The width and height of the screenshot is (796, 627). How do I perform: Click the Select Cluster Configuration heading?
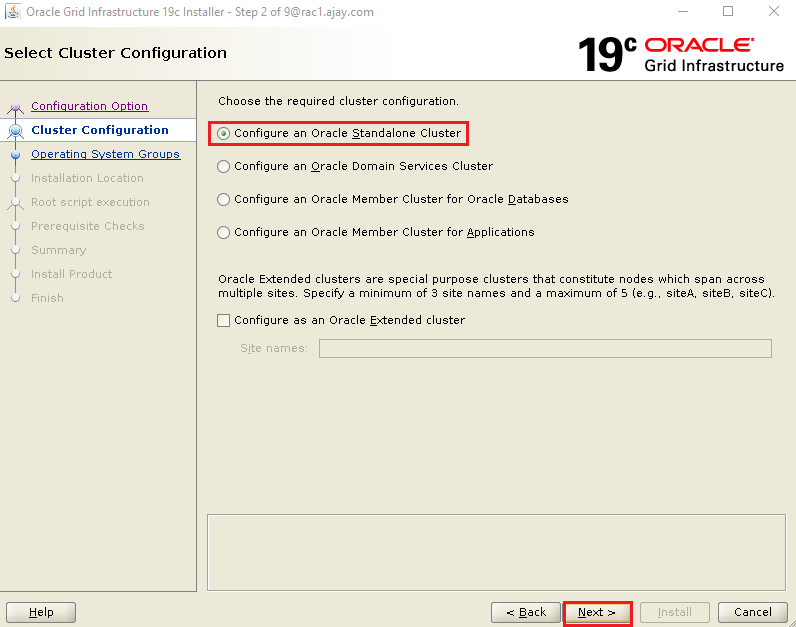115,53
